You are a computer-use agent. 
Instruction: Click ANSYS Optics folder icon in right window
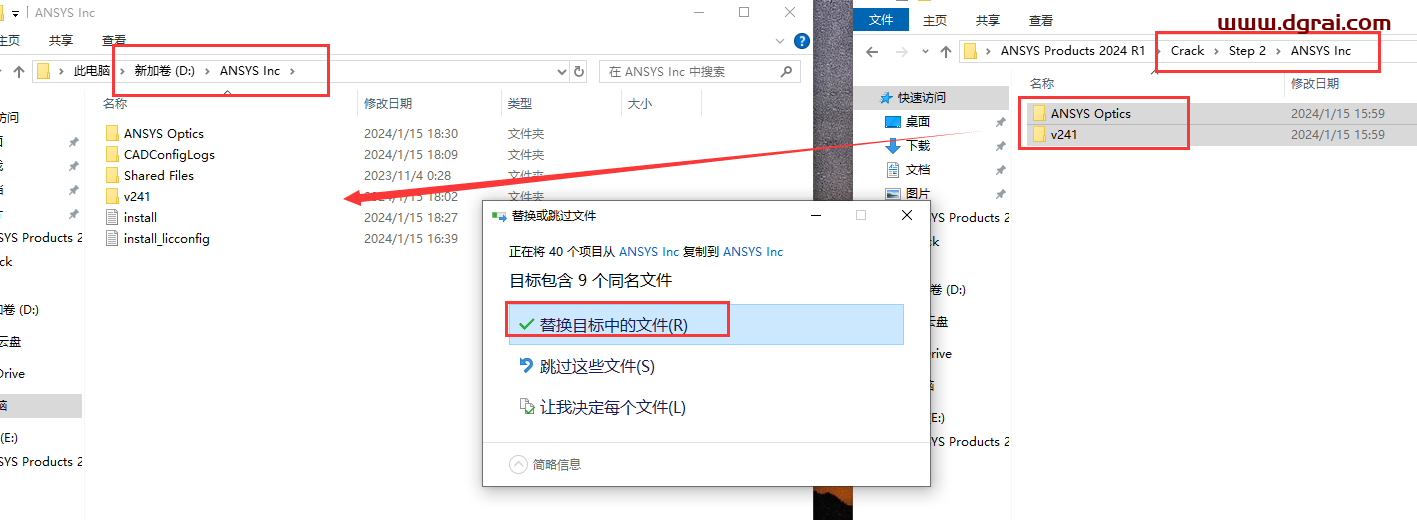[1039, 113]
